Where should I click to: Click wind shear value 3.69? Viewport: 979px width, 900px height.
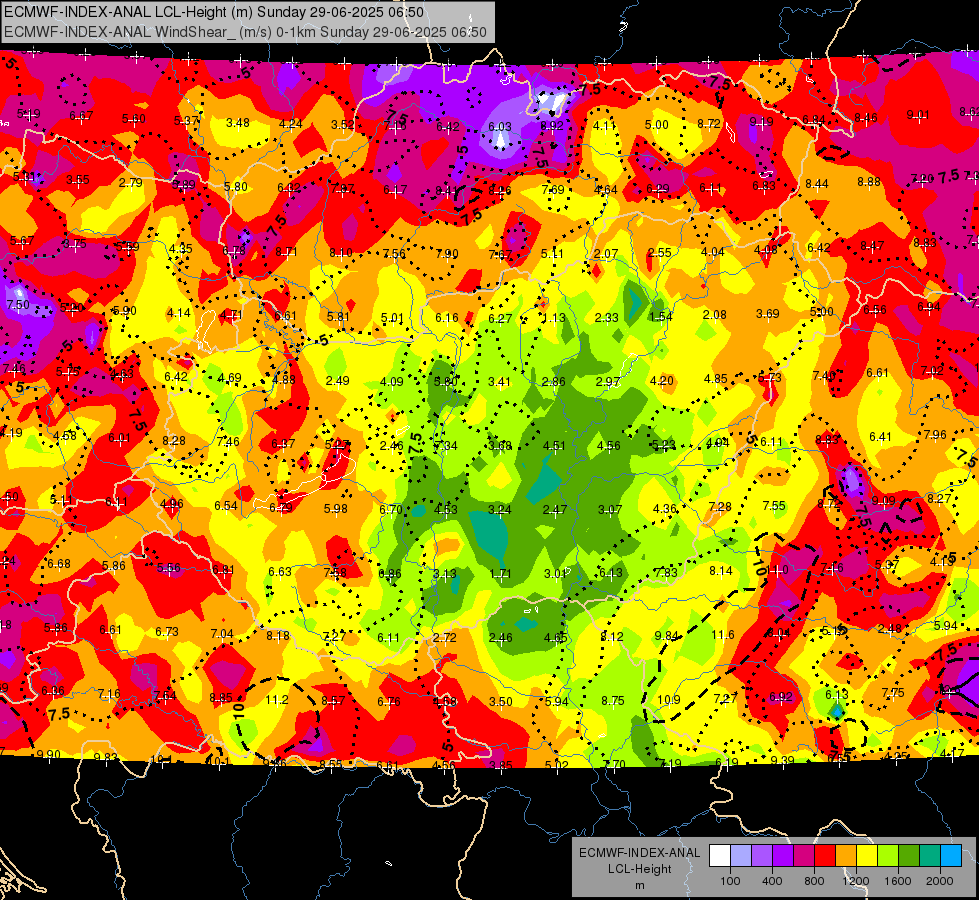767,314
